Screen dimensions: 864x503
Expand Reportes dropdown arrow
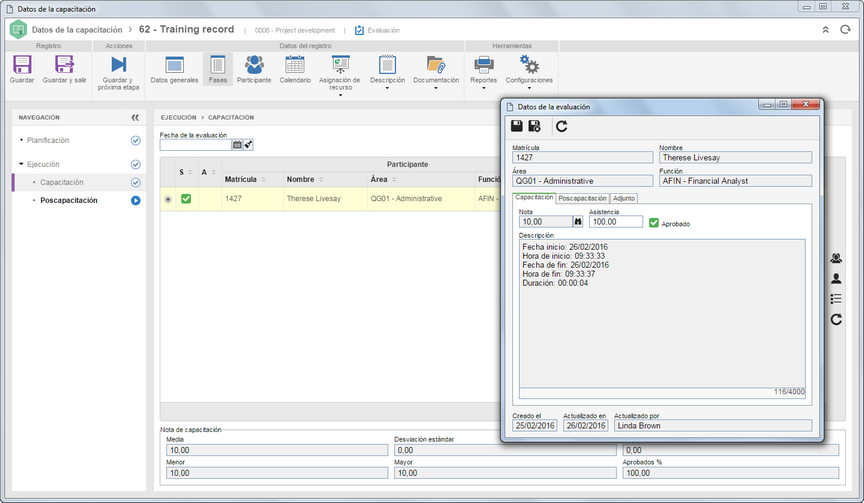(484, 88)
